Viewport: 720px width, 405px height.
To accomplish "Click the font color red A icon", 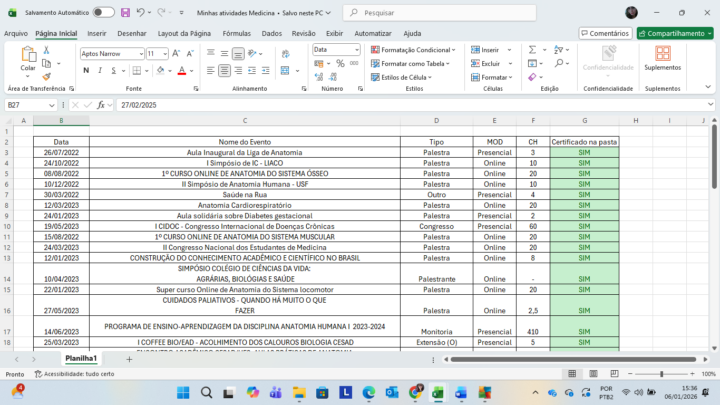I will (x=182, y=70).
